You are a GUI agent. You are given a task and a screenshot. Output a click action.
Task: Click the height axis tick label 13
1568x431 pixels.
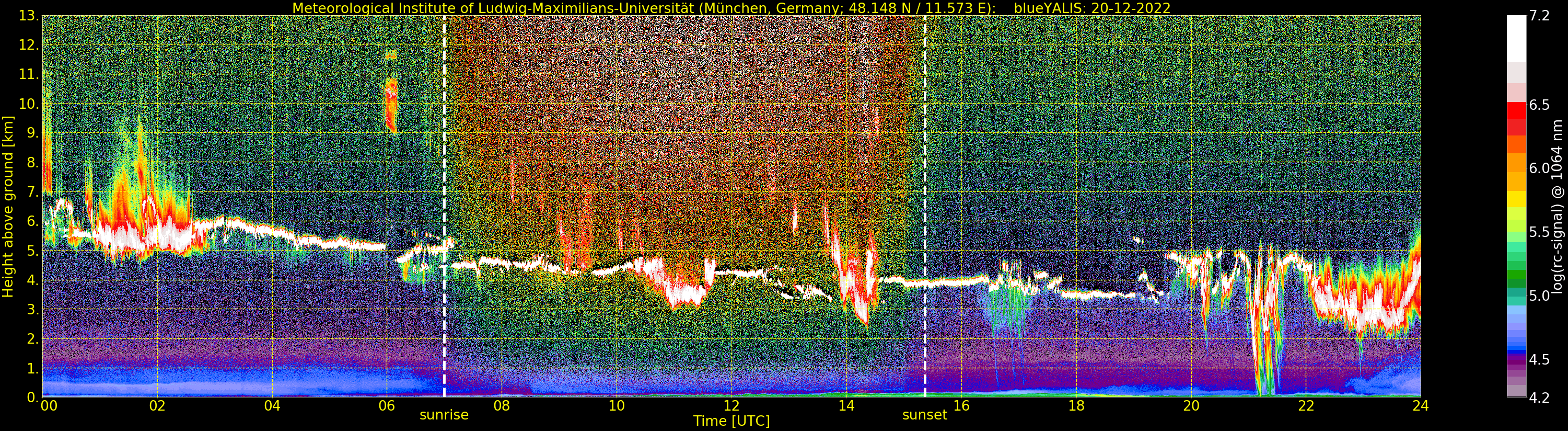pos(29,16)
